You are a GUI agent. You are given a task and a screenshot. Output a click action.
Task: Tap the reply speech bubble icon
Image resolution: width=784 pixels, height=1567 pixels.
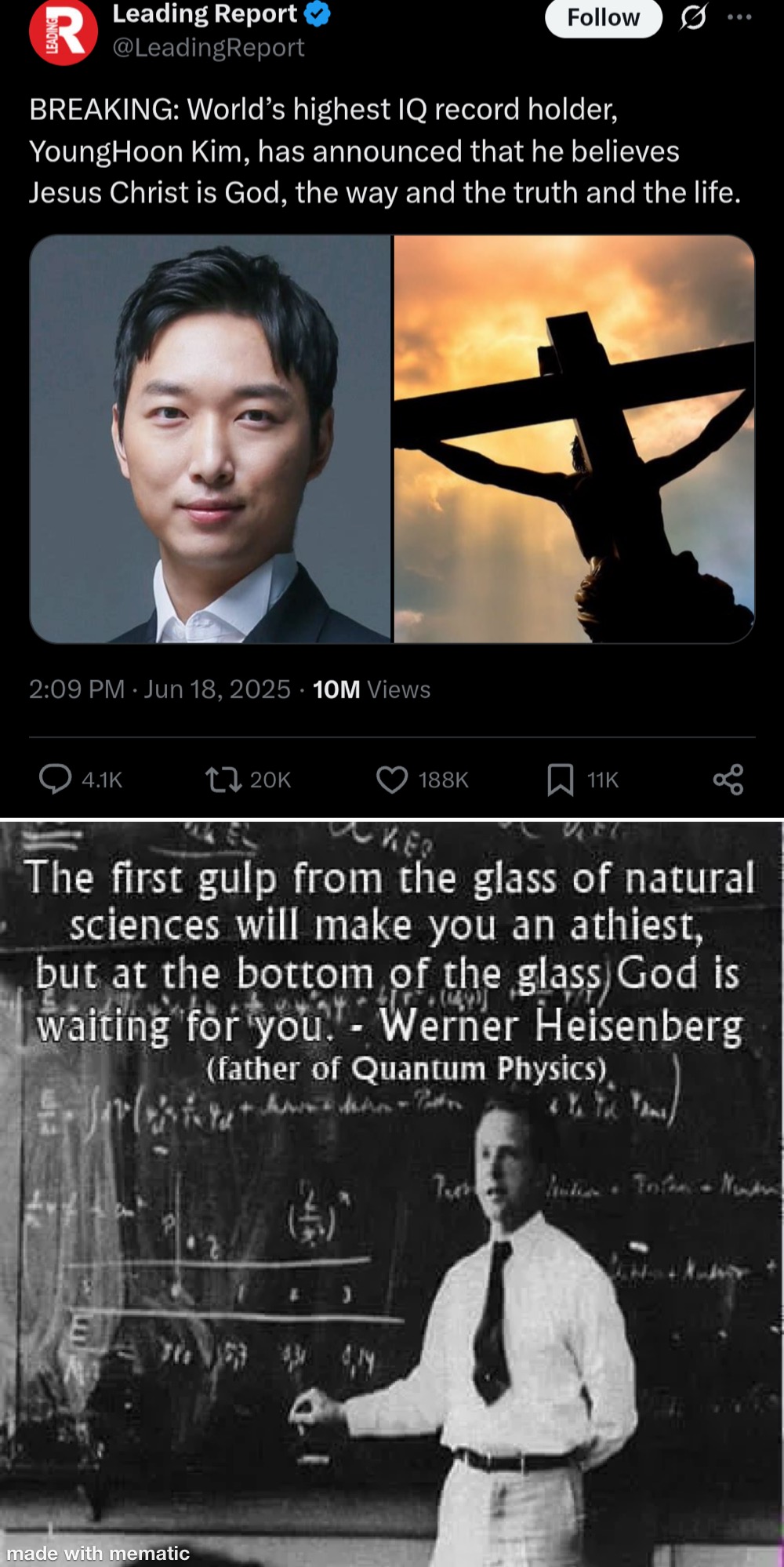(56, 780)
